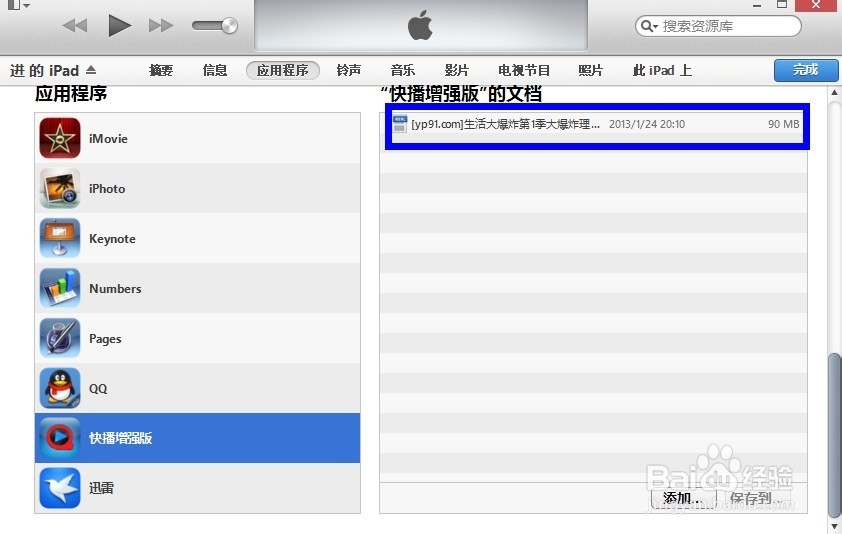842x534 pixels.
Task: Choose the Numbers label in the app list
Action: point(115,288)
